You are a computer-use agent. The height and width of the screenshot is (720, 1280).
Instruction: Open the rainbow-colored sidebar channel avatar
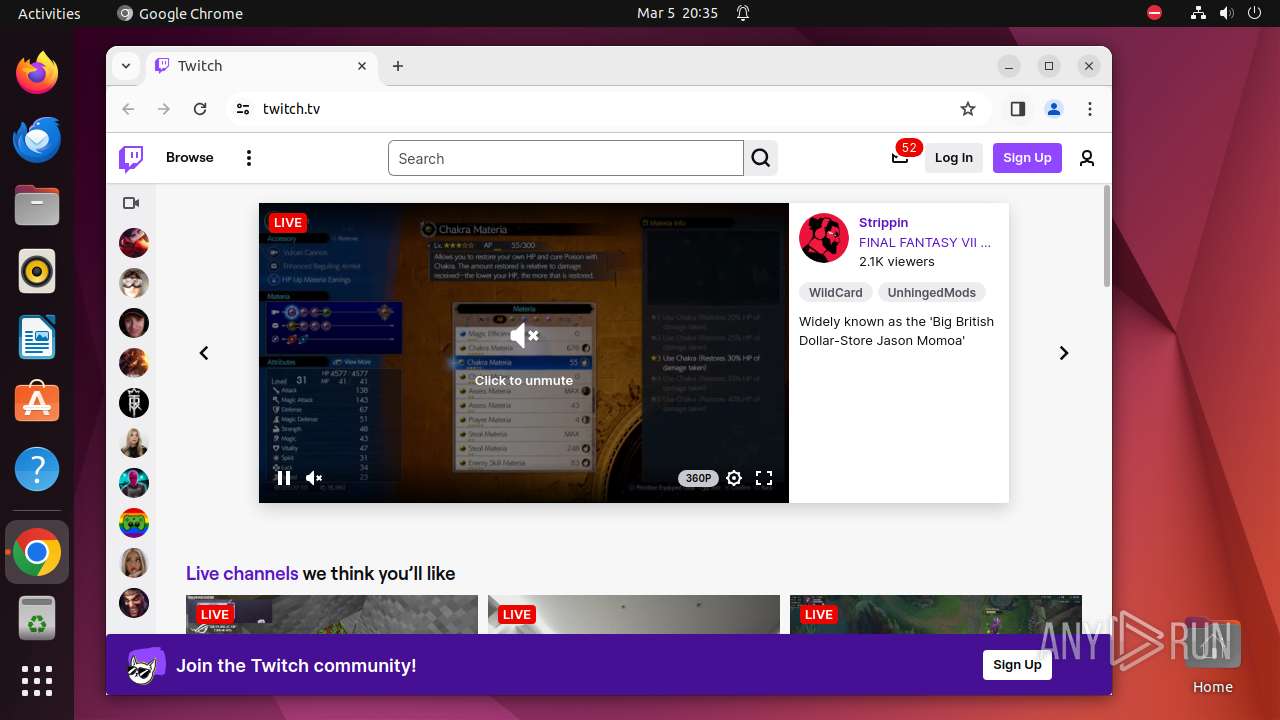[x=134, y=523]
